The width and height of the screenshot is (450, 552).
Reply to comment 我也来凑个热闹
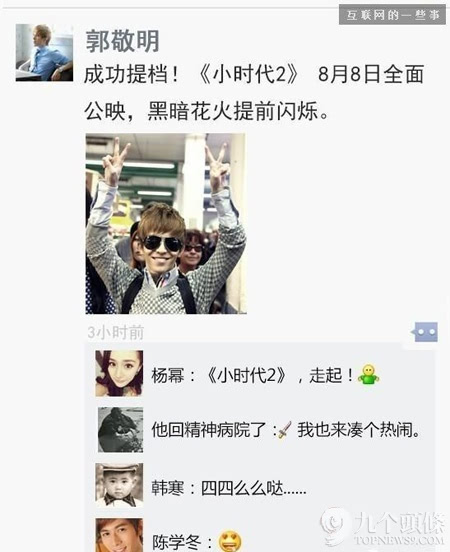pyautogui.click(x=359, y=430)
